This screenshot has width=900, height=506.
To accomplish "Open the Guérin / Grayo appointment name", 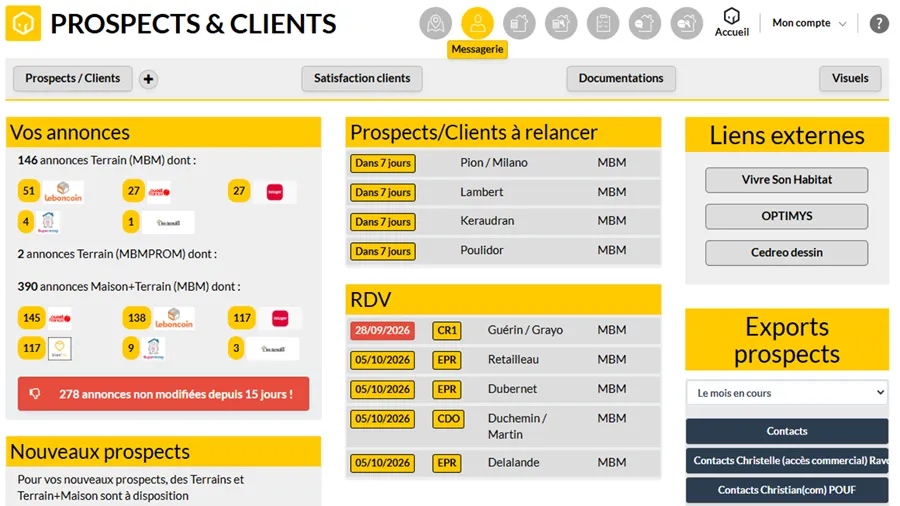I will [x=525, y=330].
